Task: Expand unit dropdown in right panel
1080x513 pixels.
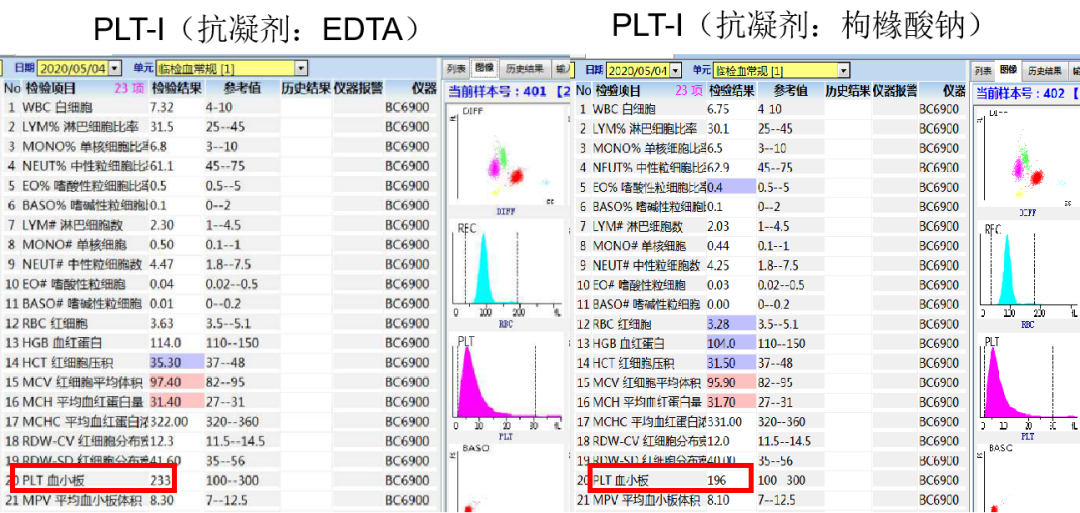Action: click(x=843, y=70)
